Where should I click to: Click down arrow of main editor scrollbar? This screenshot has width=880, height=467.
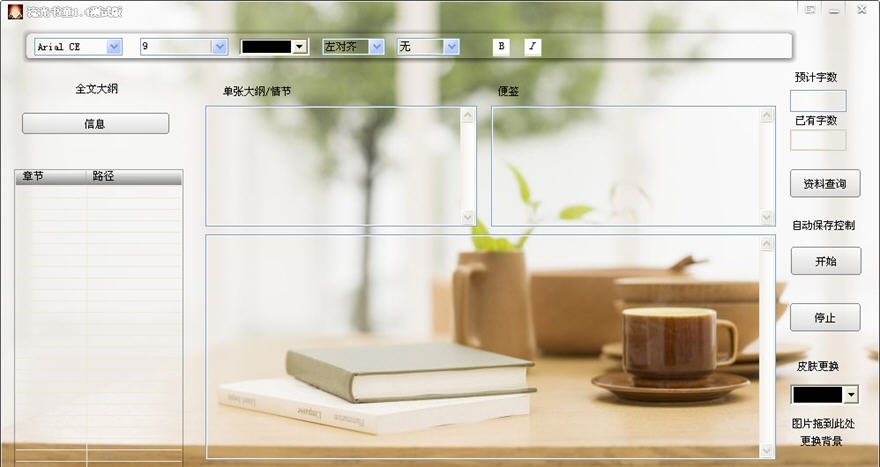point(767,450)
